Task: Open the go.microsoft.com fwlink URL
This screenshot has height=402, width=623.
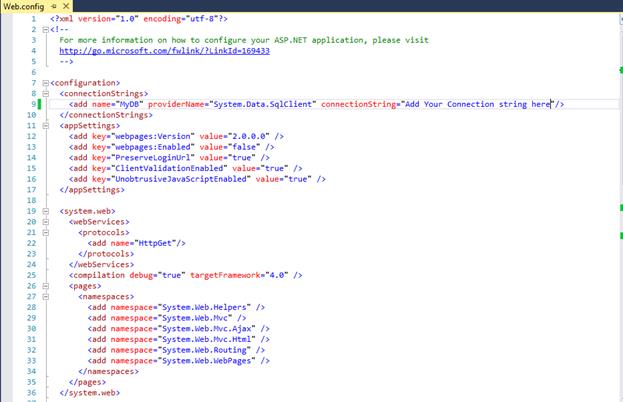Action: [x=164, y=51]
